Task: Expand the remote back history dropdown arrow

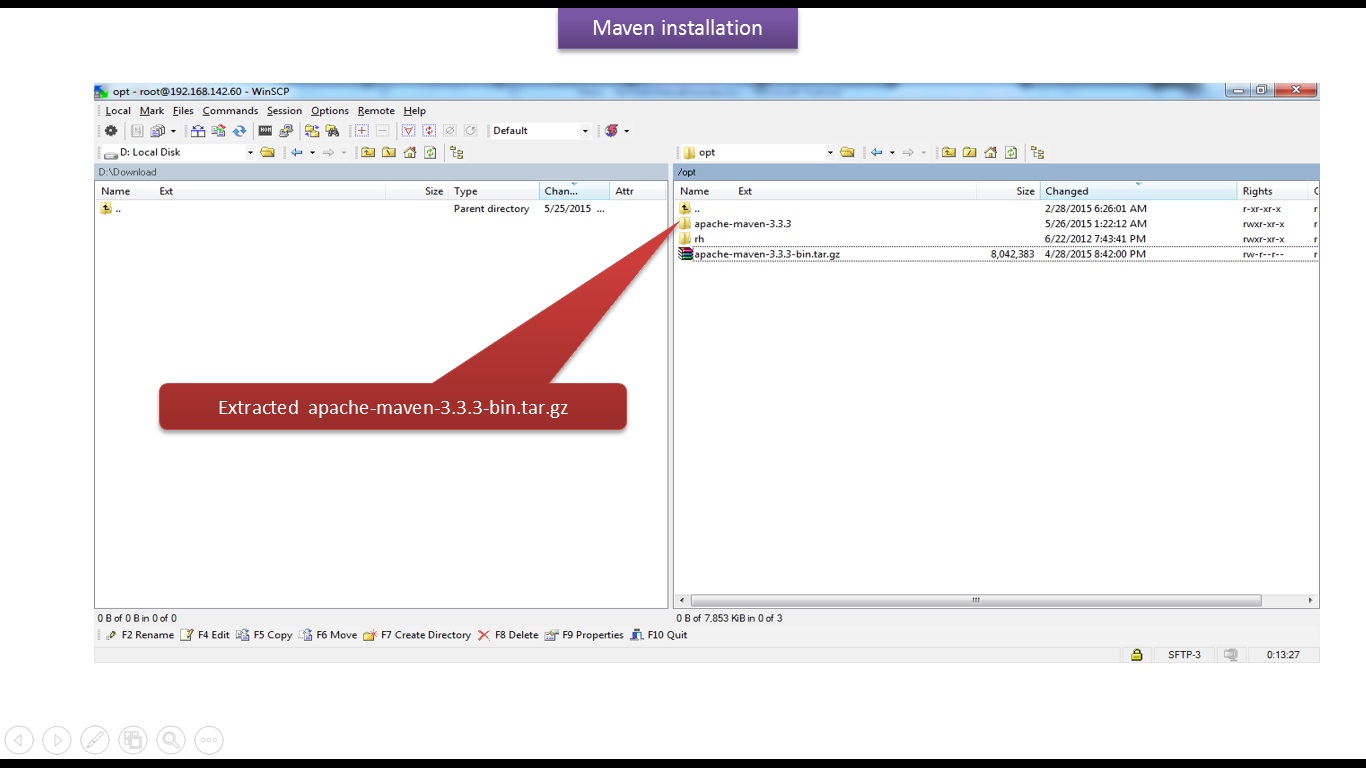Action: coord(891,153)
